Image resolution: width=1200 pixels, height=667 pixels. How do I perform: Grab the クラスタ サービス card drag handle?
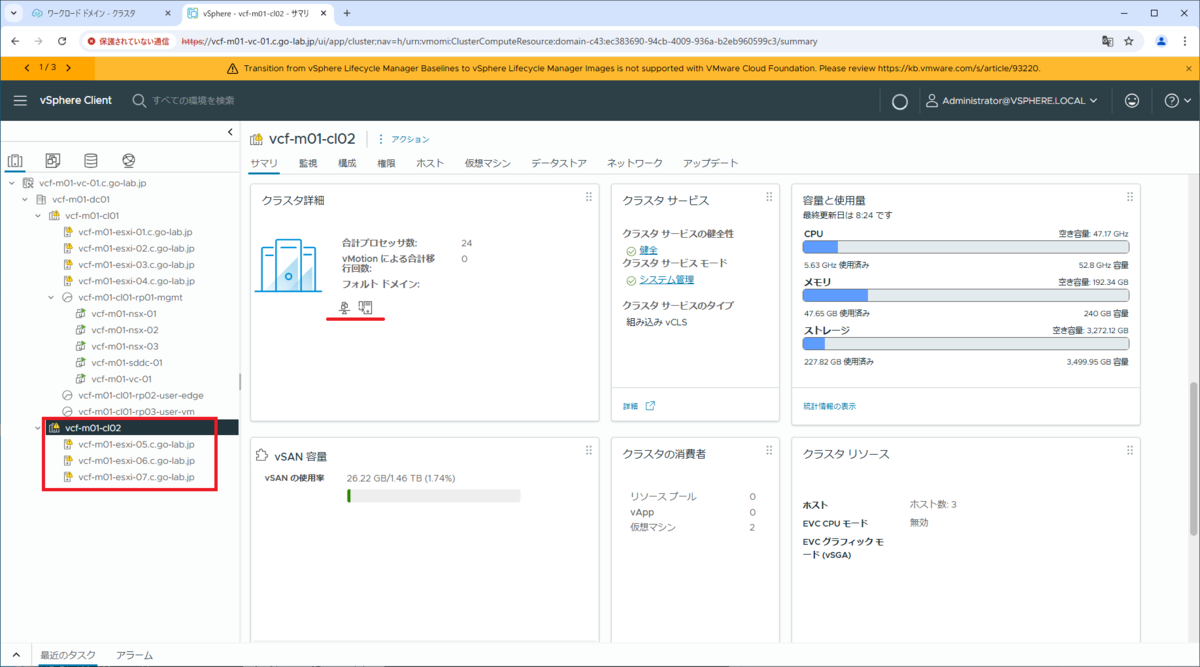click(x=769, y=197)
